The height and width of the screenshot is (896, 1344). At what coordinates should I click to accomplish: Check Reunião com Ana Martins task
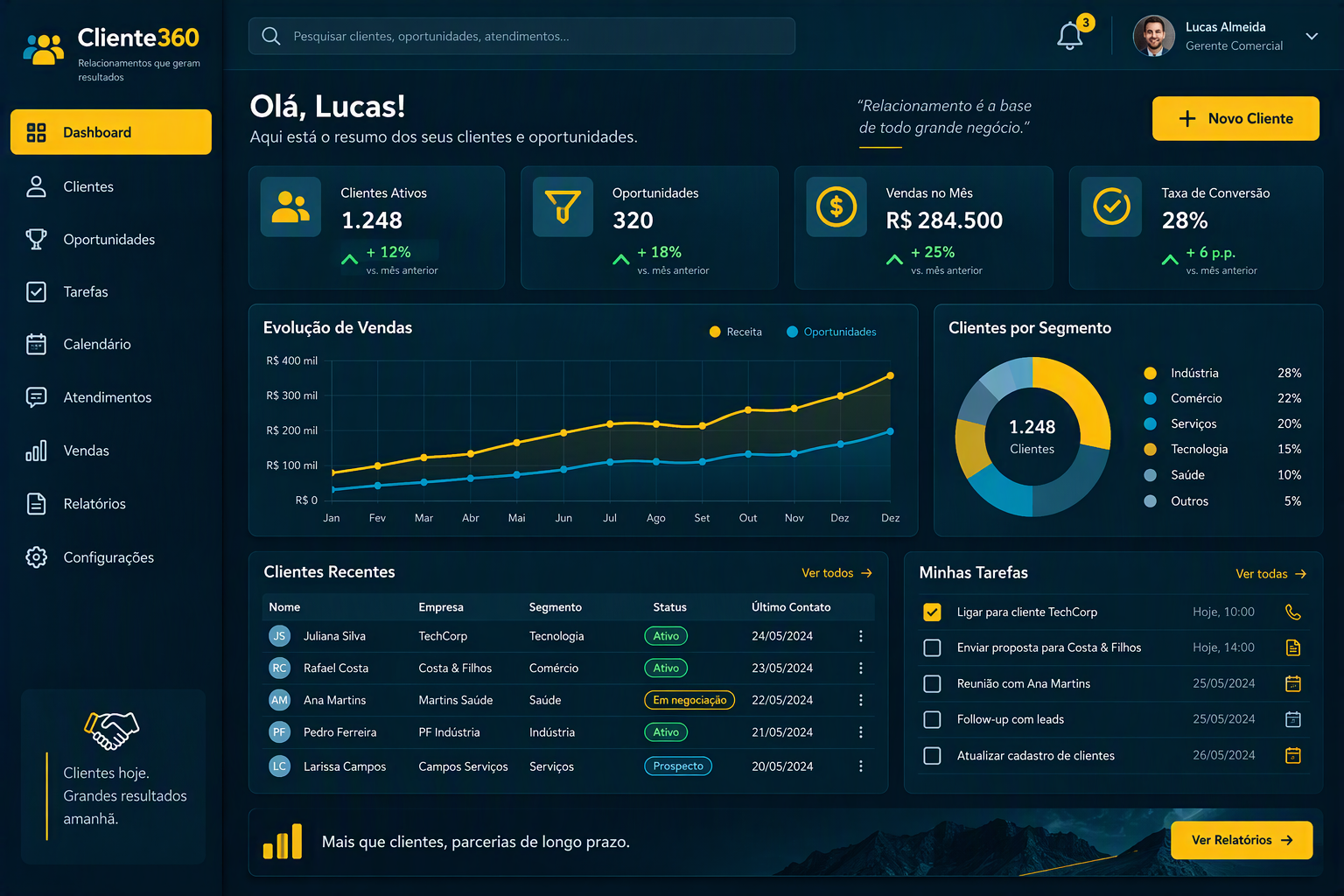coord(933,683)
